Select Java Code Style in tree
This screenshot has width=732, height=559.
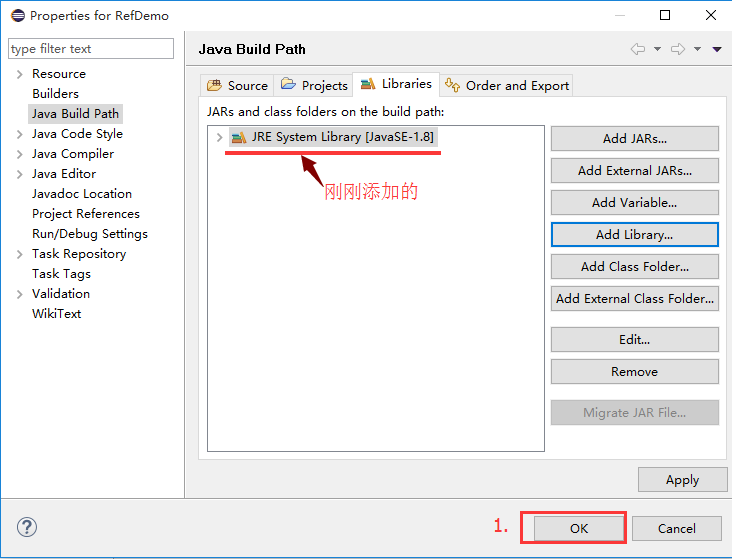[77, 134]
